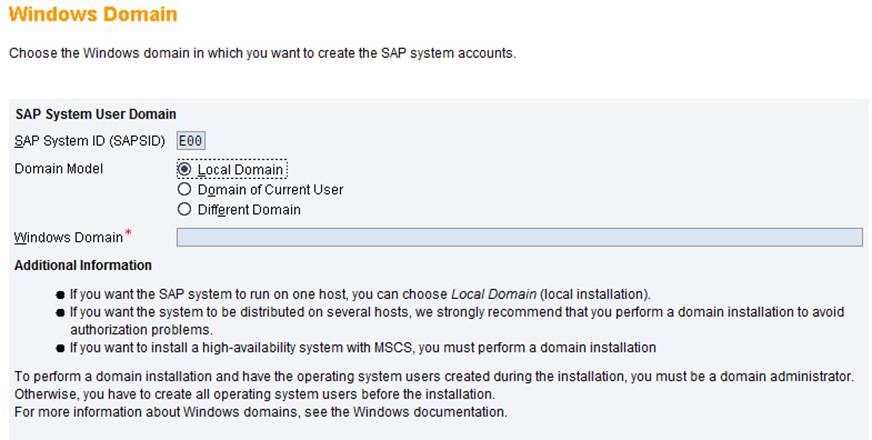Click the Windows Domain input field
Screen dimensions: 872x440
point(519,237)
